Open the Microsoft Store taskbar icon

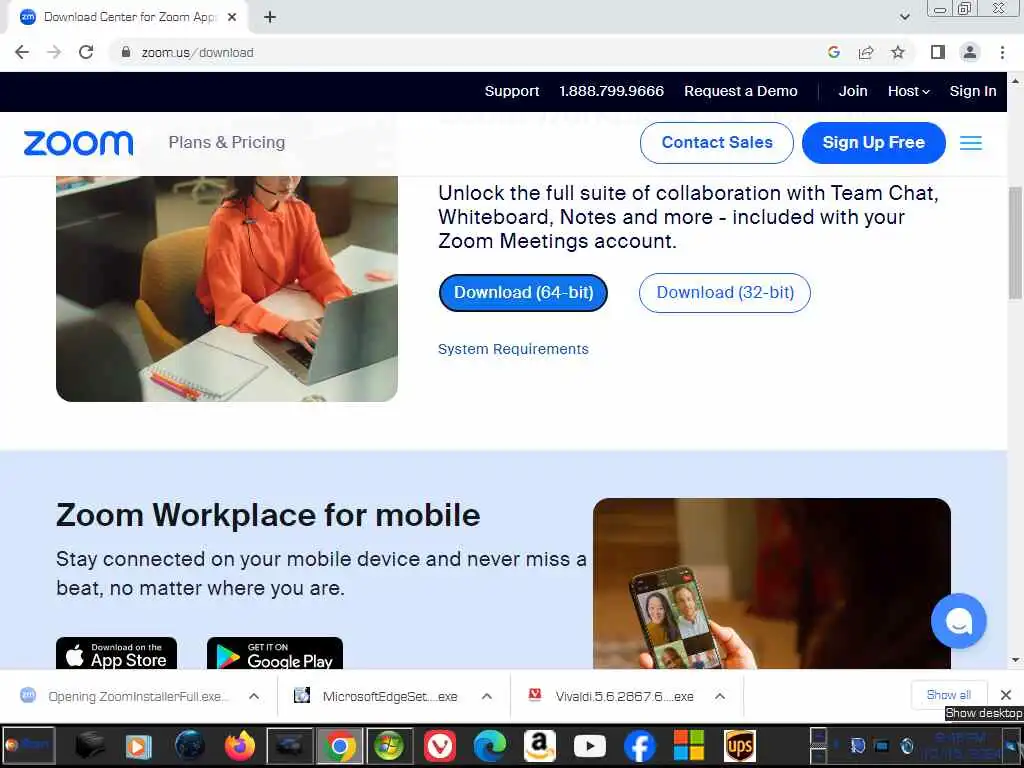point(689,746)
